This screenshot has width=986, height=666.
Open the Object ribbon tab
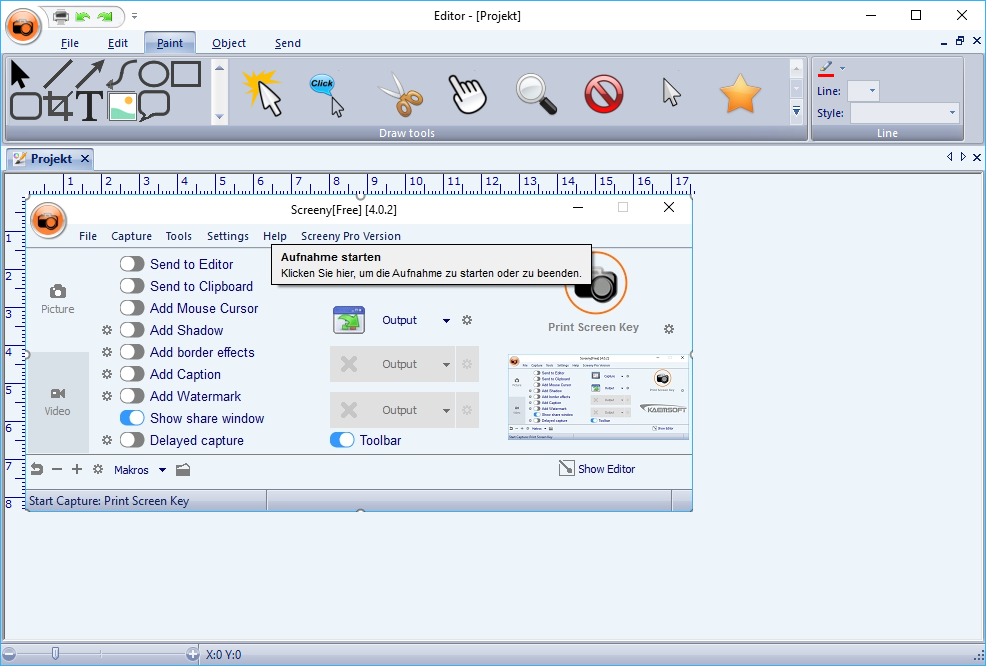[229, 43]
